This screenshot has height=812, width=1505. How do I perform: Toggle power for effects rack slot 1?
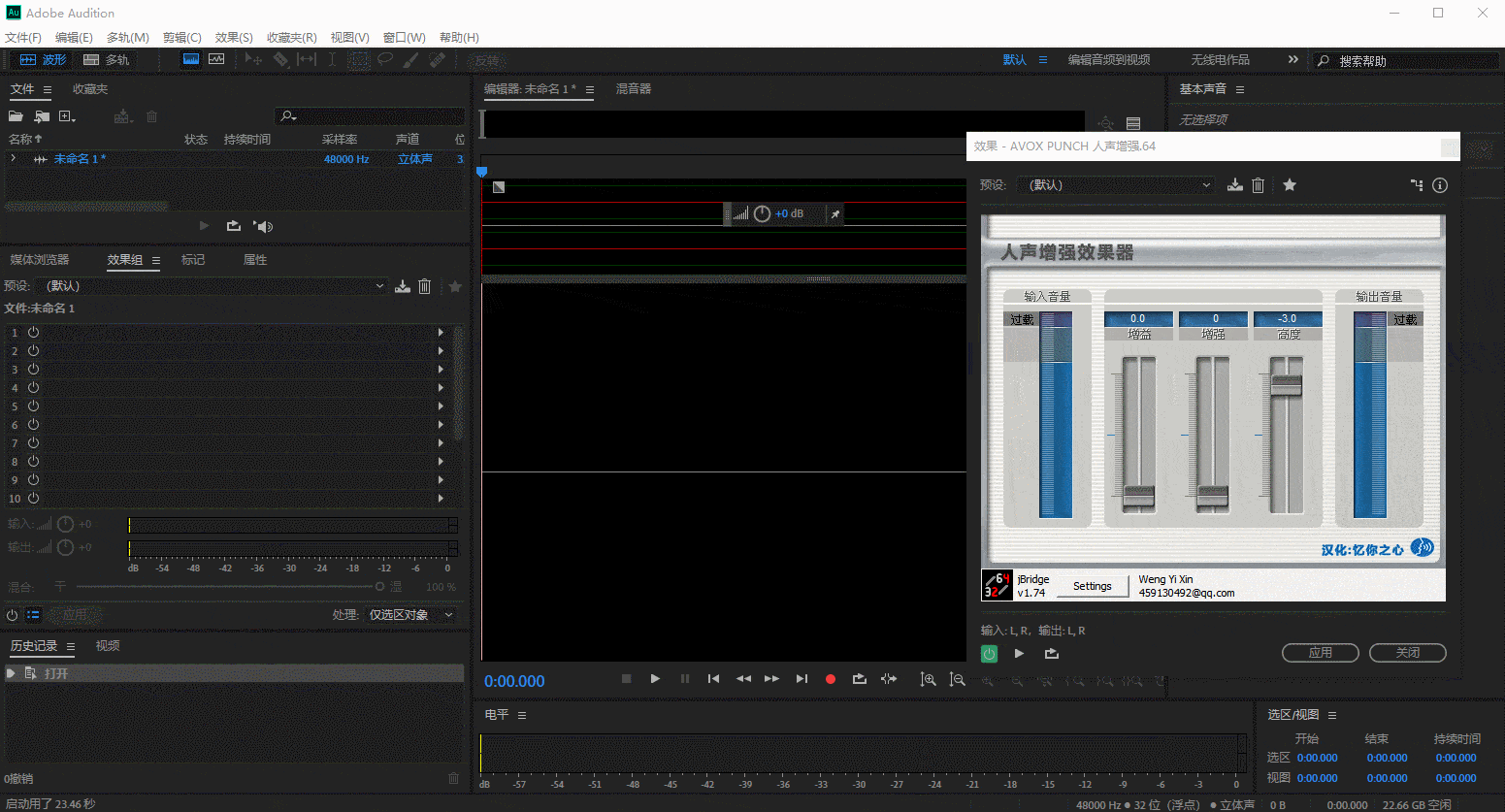point(33,333)
